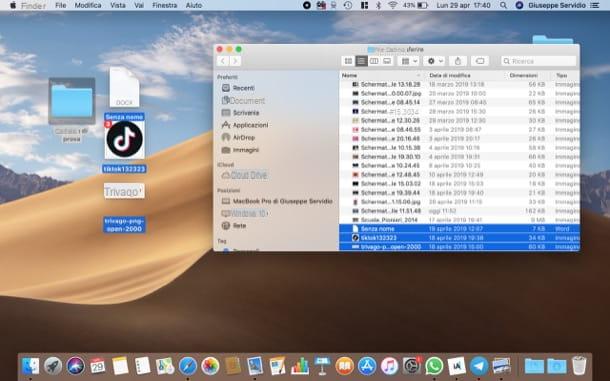Open the Apple menu
610x381 pixels.
point(13,5)
